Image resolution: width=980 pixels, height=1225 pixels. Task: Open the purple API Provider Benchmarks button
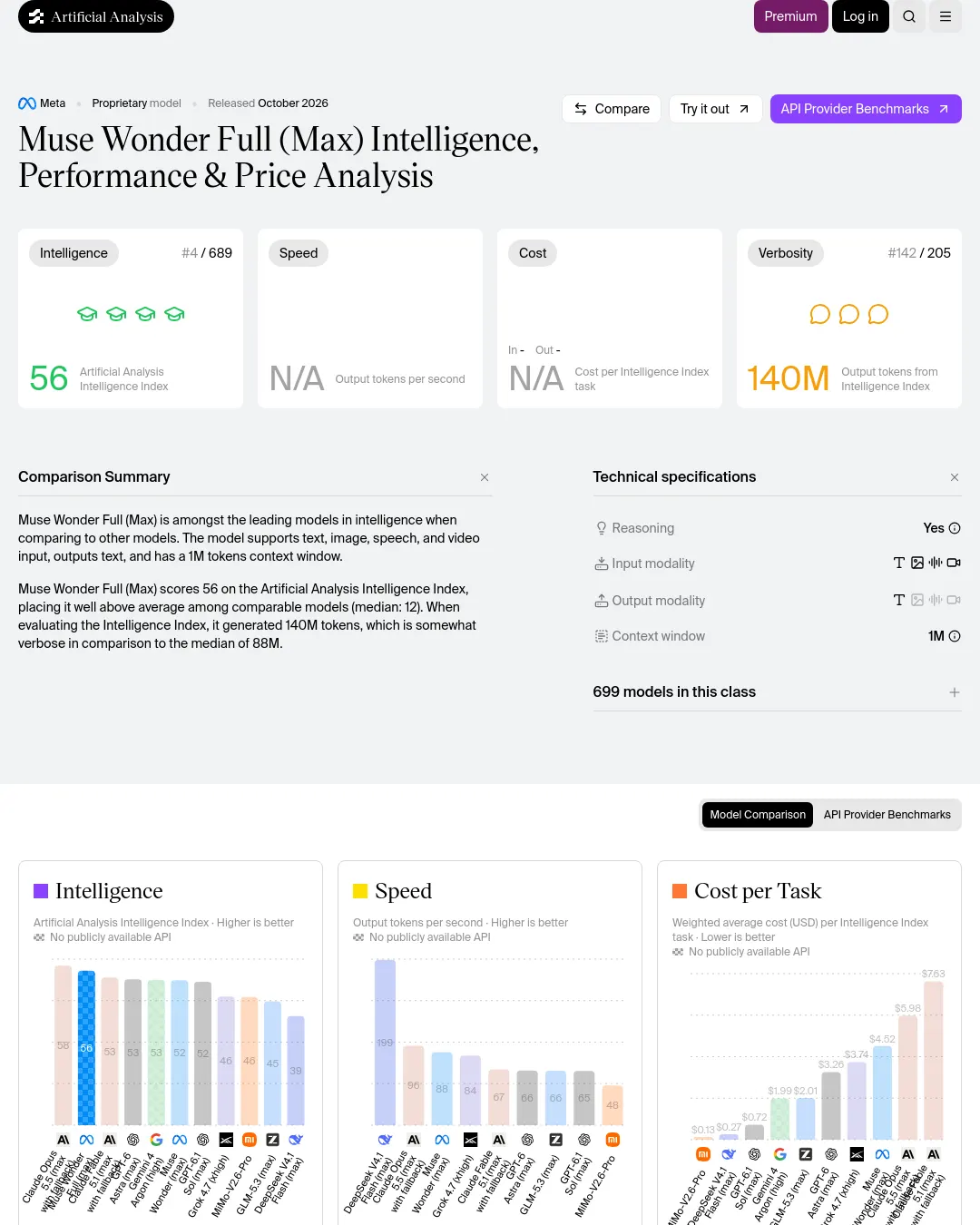[866, 109]
